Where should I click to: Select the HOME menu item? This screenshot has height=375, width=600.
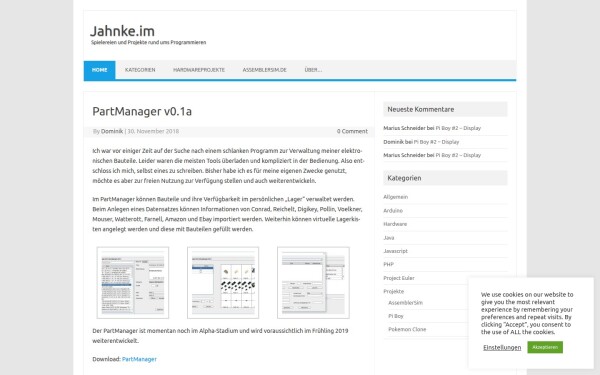(99, 70)
